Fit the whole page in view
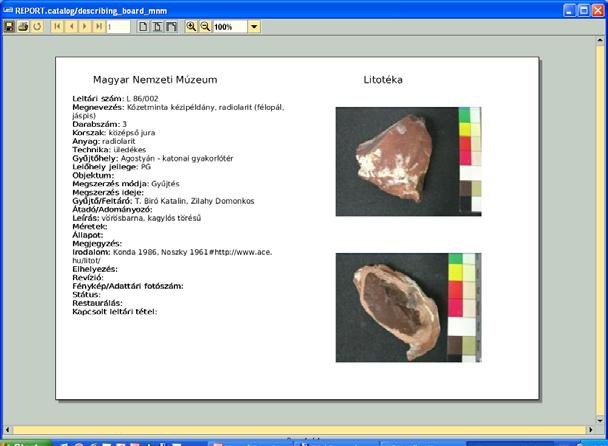 (157, 27)
